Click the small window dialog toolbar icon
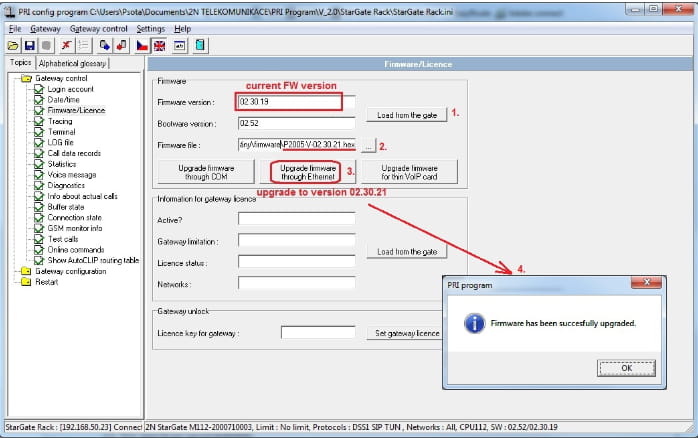The width and height of the screenshot is (698, 438). click(x=179, y=45)
